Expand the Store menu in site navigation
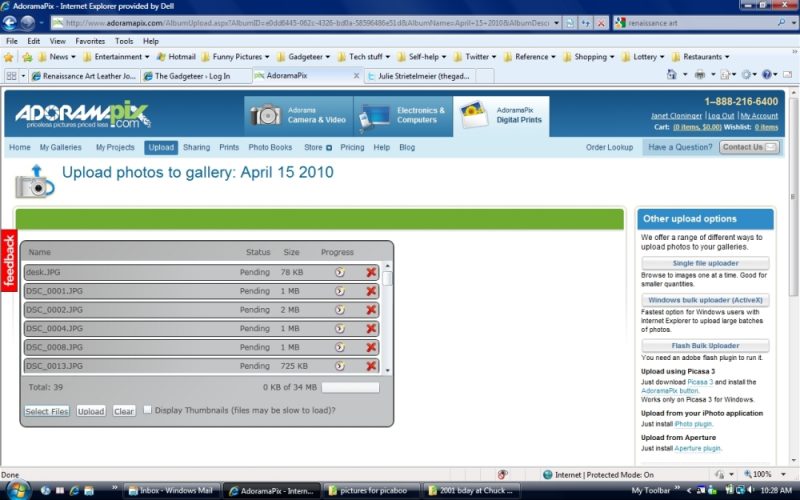 [x=317, y=147]
